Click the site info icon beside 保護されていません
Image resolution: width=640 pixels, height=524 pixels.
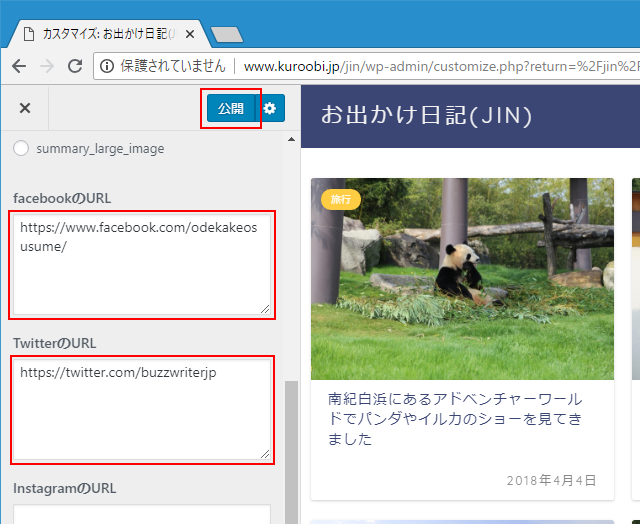(x=107, y=66)
